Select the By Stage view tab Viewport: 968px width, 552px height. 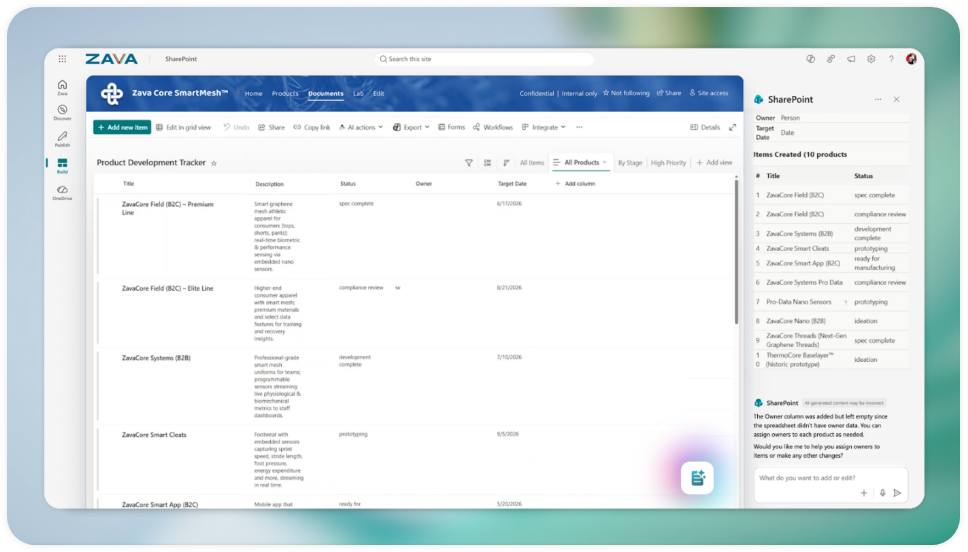pyautogui.click(x=630, y=163)
